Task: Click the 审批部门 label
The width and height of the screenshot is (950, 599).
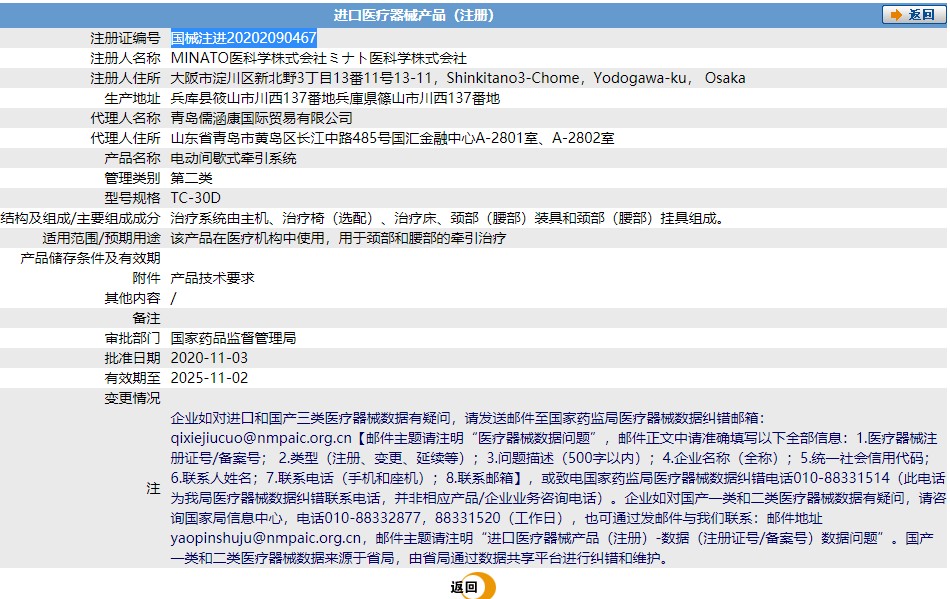Action: pyautogui.click(x=132, y=338)
